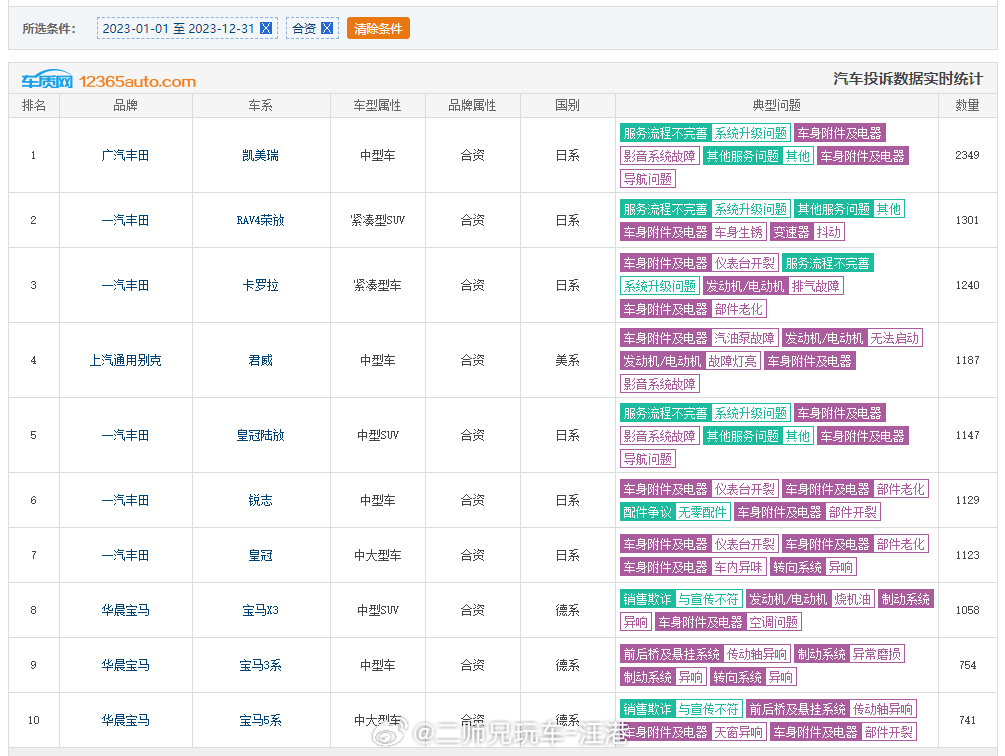
Task: Open the 广汽丰田 brand link
Action: 126,155
